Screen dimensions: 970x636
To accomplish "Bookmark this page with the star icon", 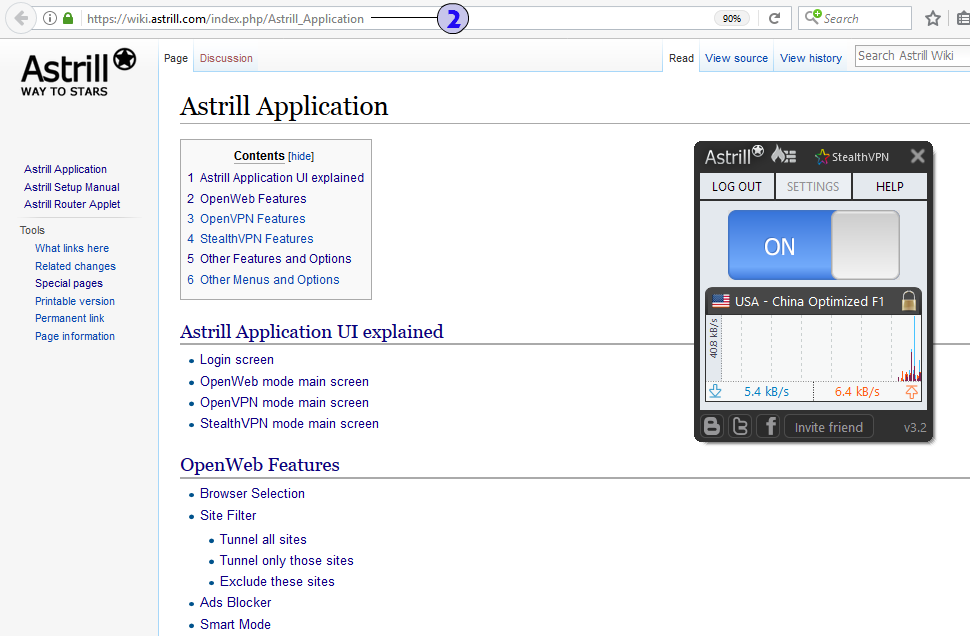I will pos(933,19).
